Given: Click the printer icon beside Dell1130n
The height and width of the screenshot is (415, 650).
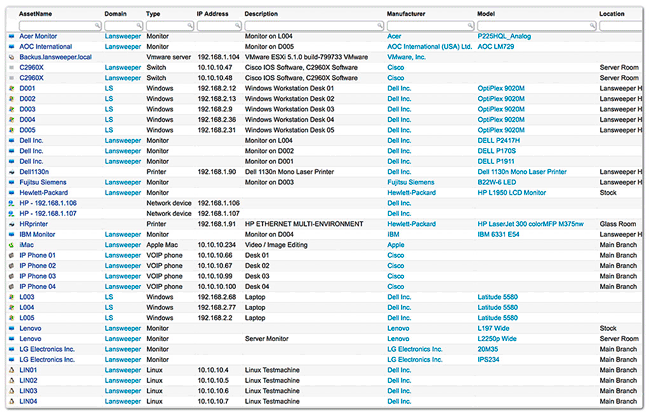Looking at the screenshot, I should pyautogui.click(x=9, y=172).
